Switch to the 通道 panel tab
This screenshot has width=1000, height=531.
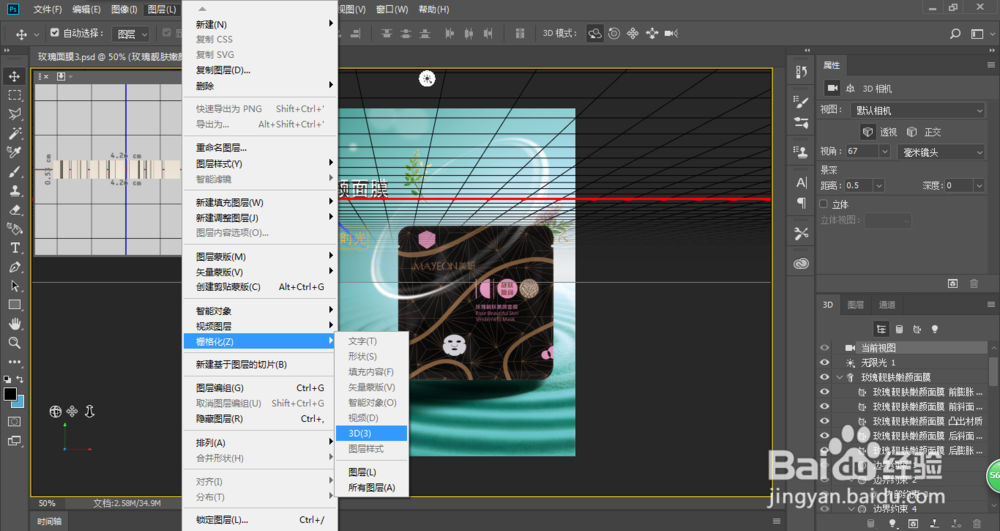pos(887,305)
